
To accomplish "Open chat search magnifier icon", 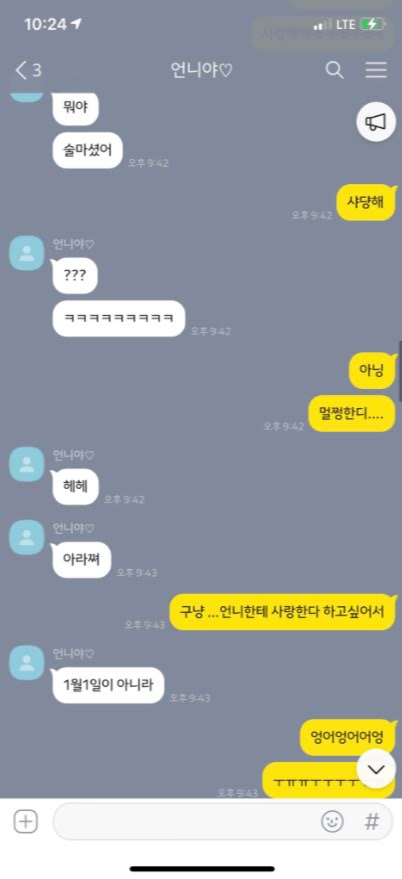I will coord(334,70).
